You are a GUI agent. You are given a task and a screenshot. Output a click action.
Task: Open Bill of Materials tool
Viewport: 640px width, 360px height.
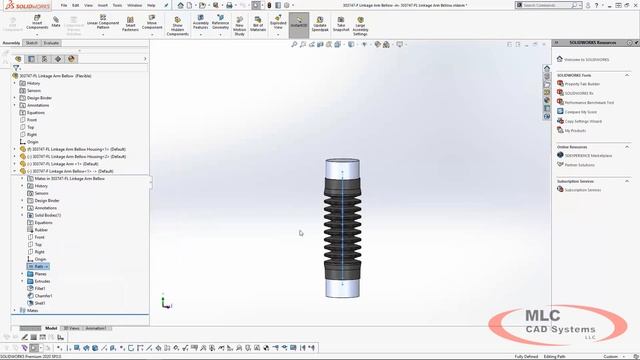tap(258, 24)
